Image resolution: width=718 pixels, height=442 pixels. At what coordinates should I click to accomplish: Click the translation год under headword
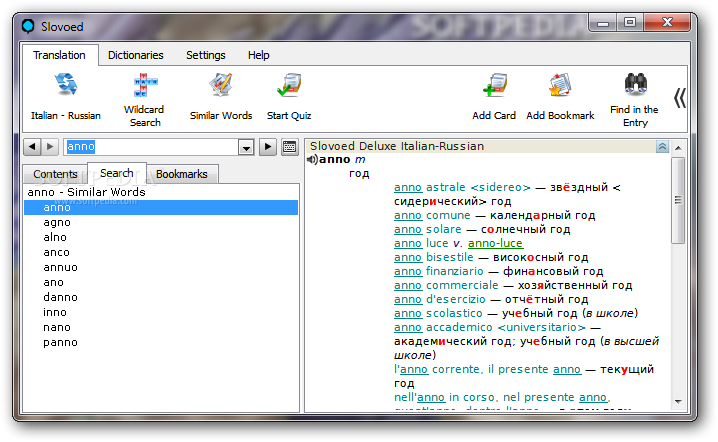(359, 174)
